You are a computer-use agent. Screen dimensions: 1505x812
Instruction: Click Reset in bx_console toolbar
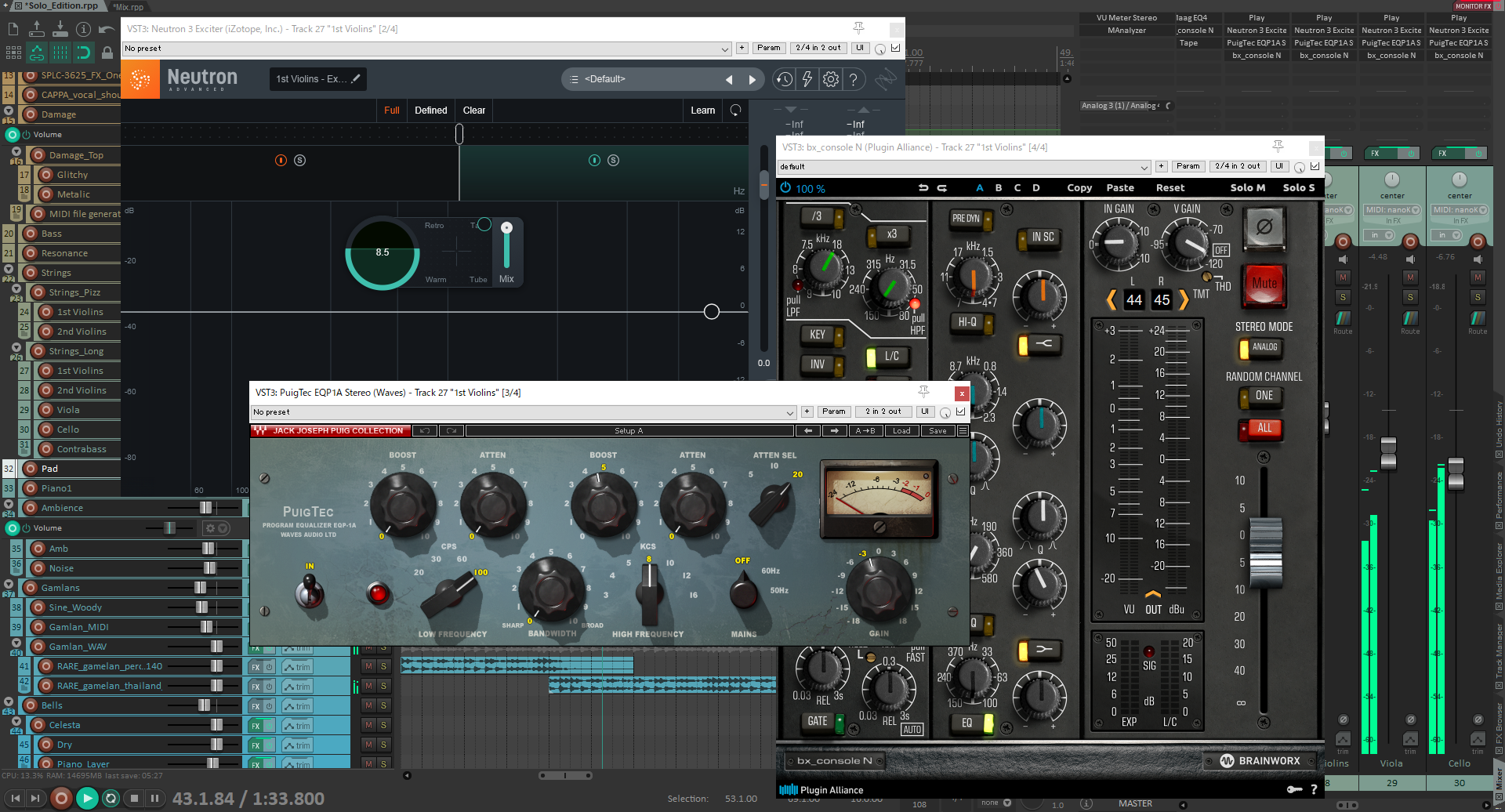pos(1170,188)
